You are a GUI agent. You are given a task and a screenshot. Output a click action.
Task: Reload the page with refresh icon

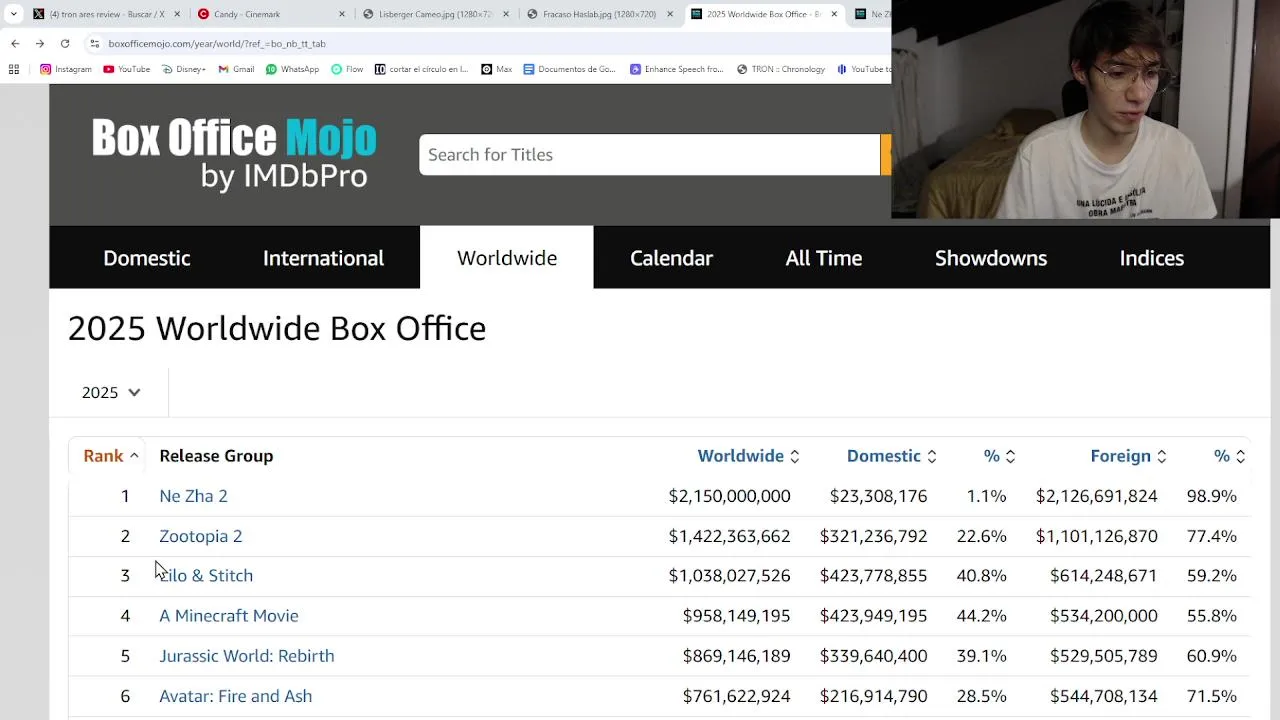(65, 44)
